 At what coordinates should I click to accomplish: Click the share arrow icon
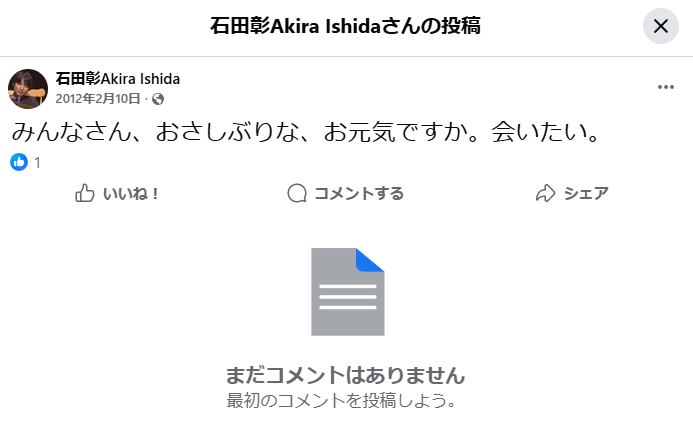(x=545, y=193)
